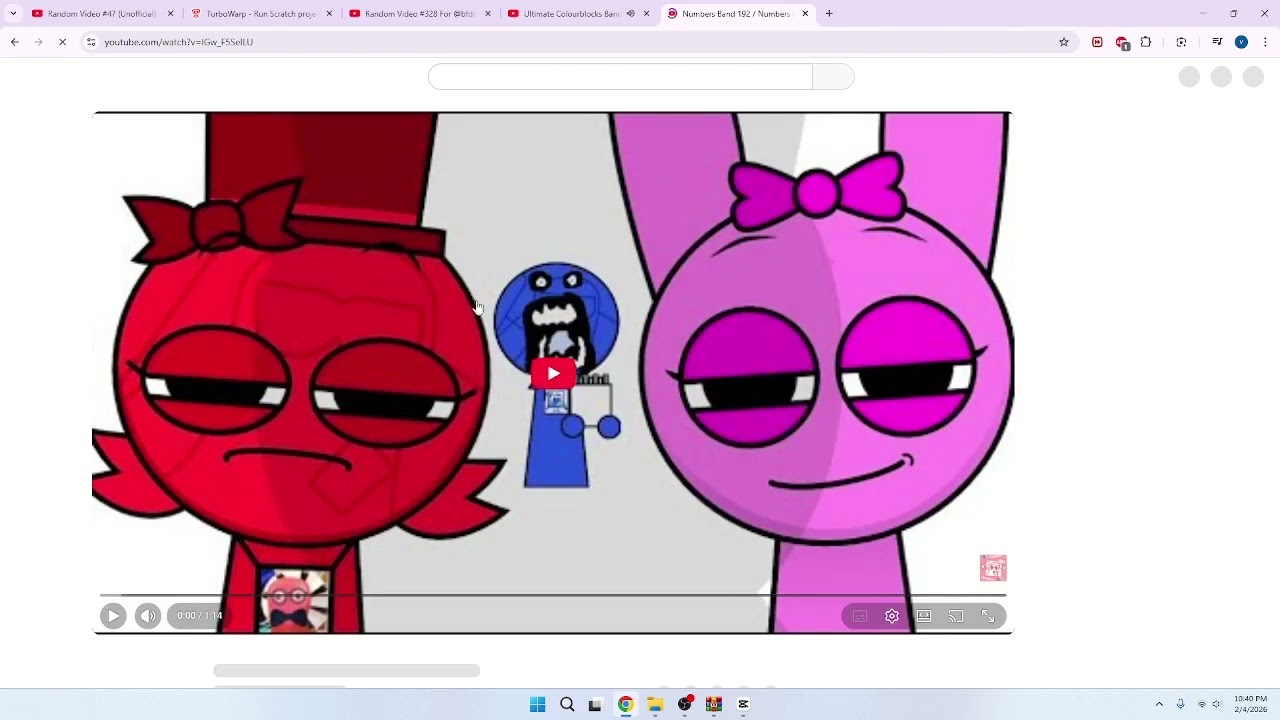Open the clock showing 10:40 PM

click(x=1250, y=704)
